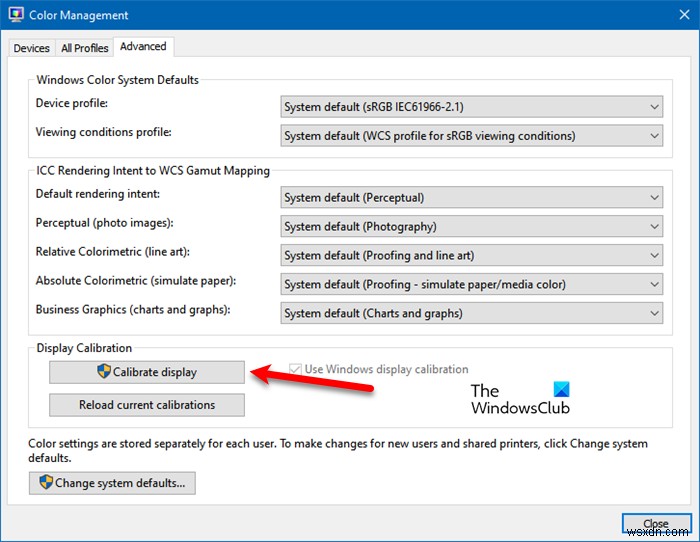The image size is (700, 542).
Task: Click the shield icon on Calibrate display
Action: [x=104, y=371]
